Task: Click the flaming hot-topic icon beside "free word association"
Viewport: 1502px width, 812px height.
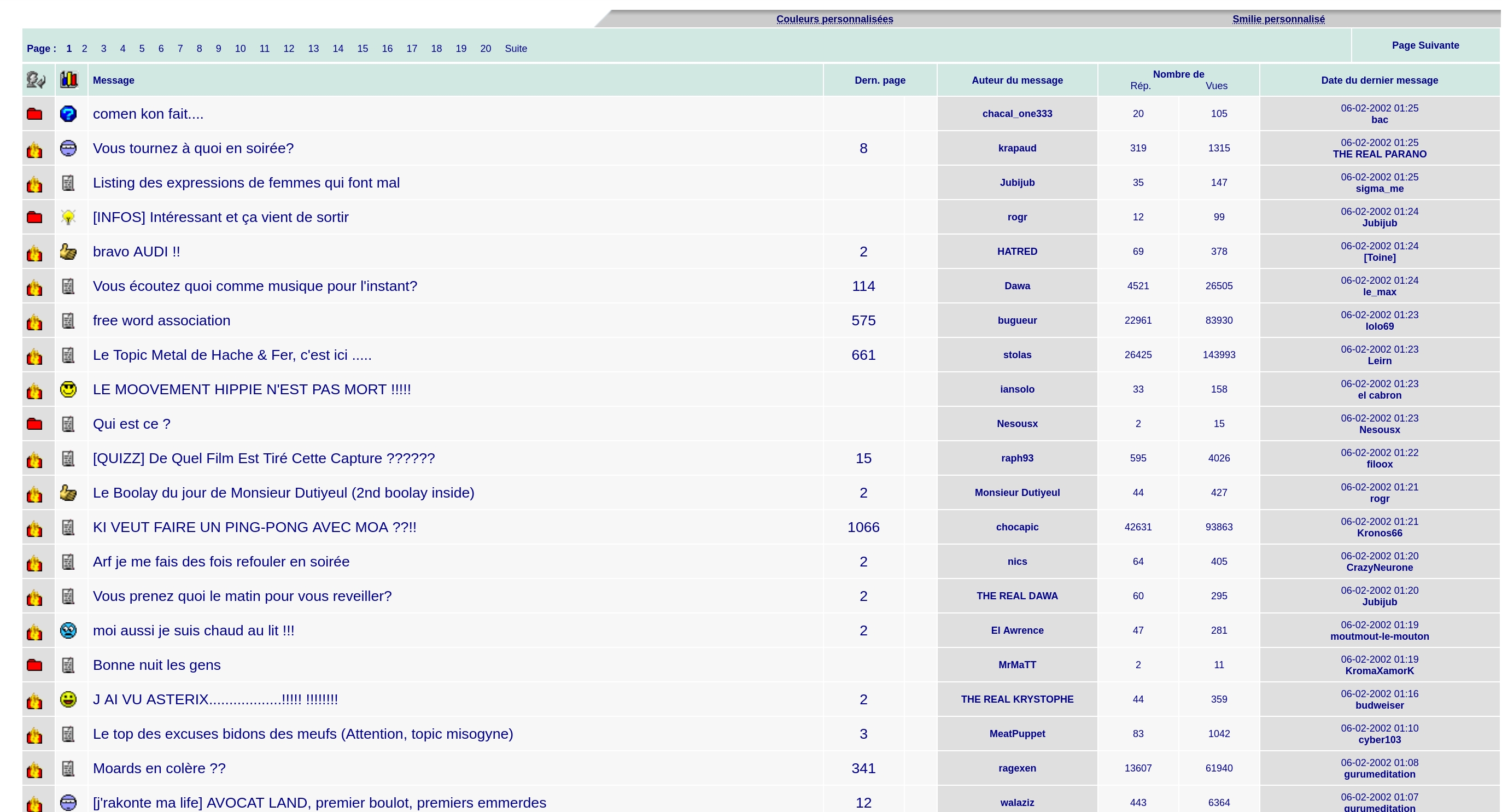Action: [34, 322]
